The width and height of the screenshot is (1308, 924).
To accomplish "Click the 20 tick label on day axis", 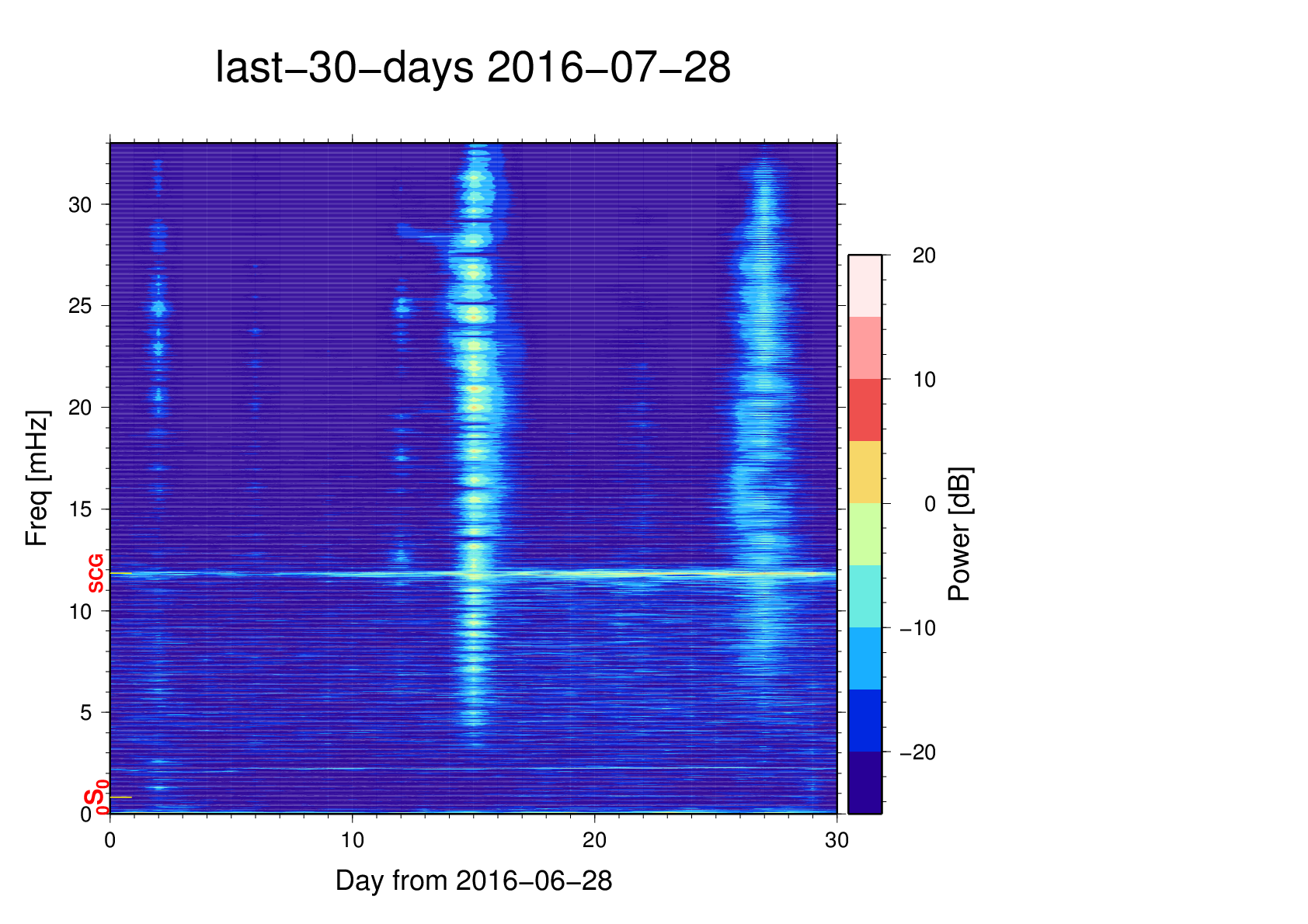I will click(x=594, y=840).
